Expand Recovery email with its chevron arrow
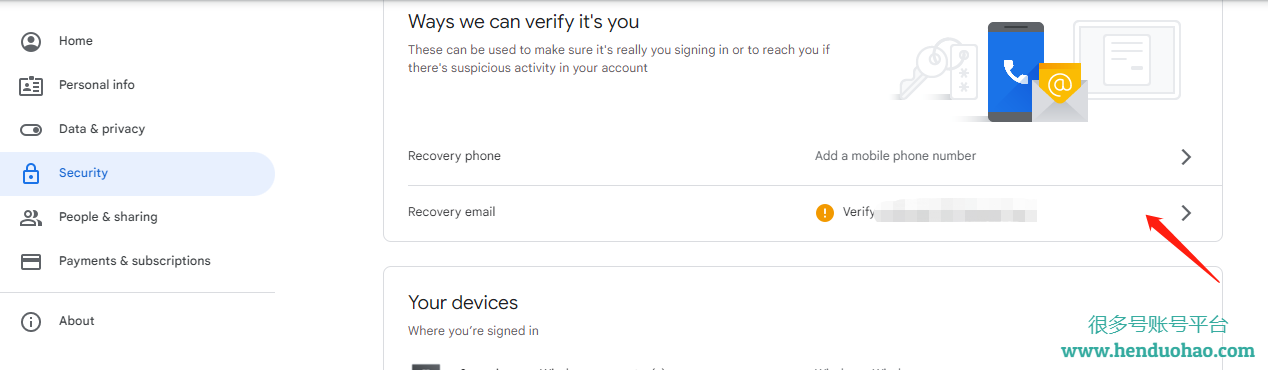This screenshot has height=370, width=1268. click(x=1186, y=212)
